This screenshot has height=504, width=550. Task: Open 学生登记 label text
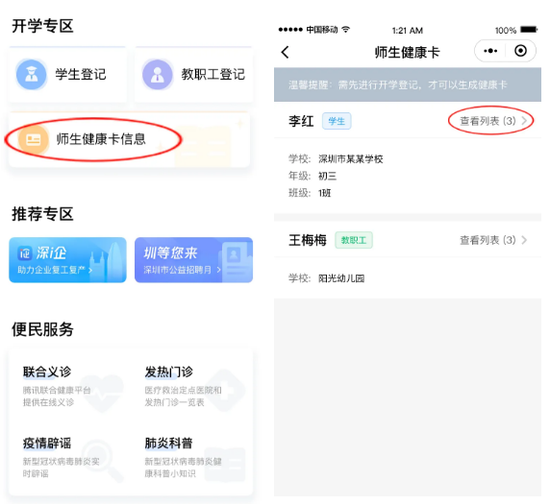[81, 74]
